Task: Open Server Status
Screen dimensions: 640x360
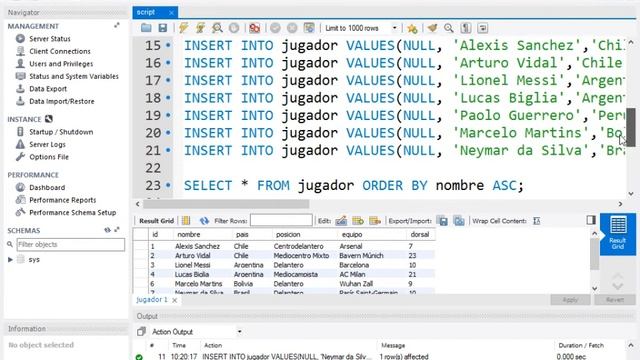Action: pyautogui.click(x=50, y=39)
